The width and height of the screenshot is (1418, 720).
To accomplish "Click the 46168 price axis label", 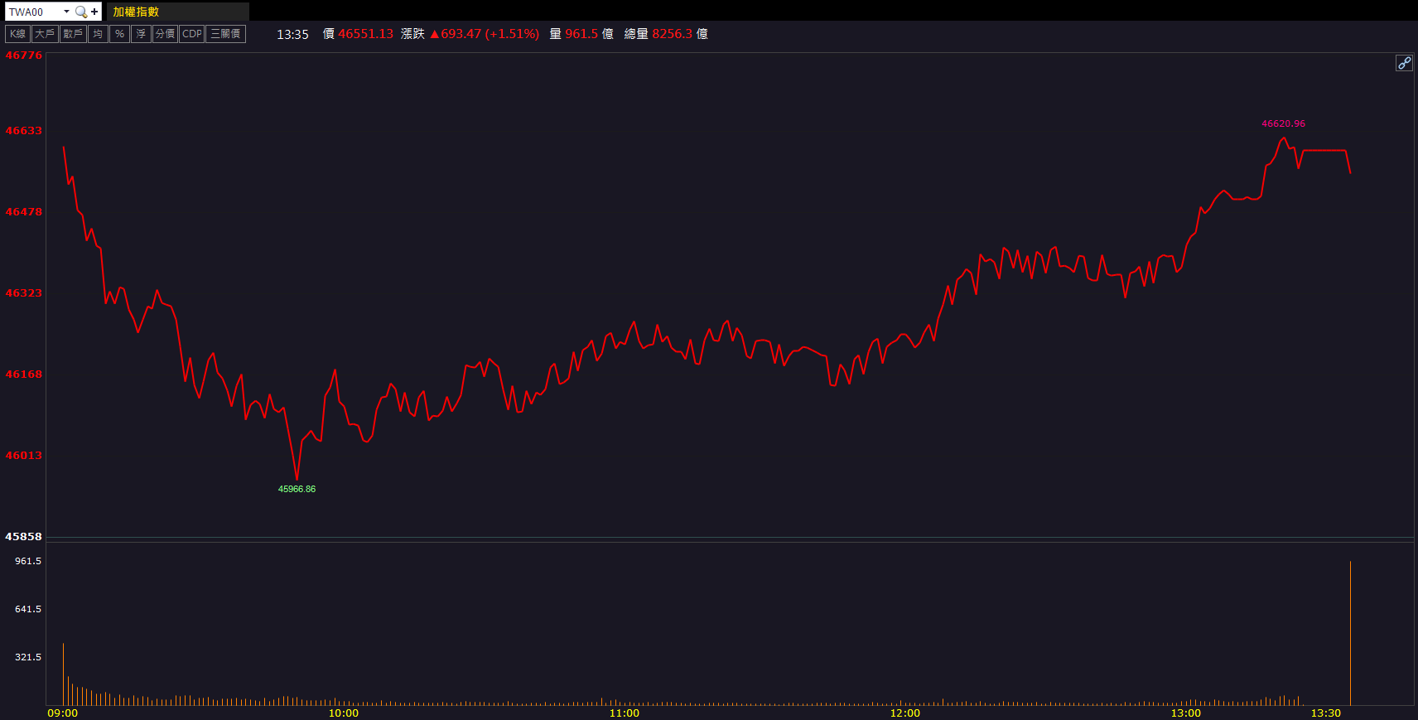I will pyautogui.click(x=24, y=374).
